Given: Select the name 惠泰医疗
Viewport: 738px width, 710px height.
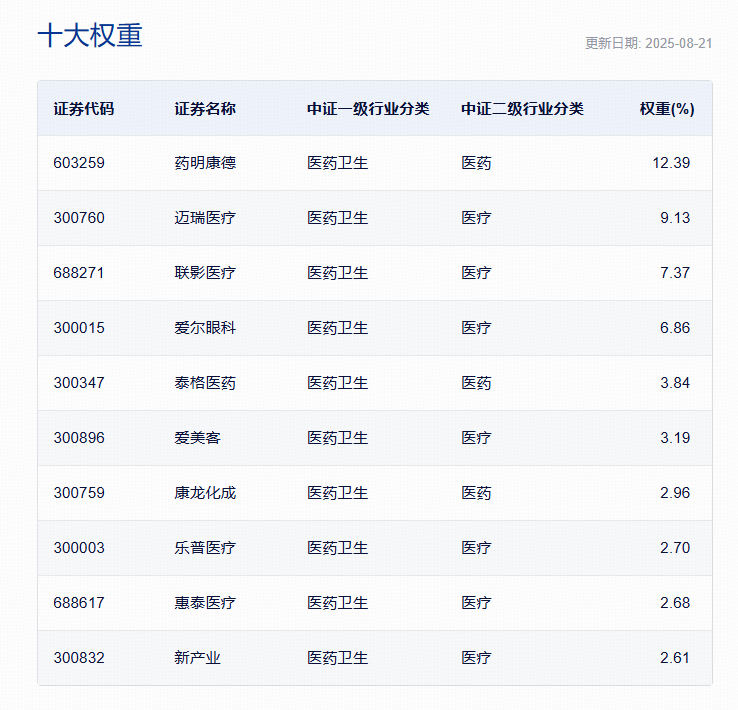Looking at the screenshot, I should coord(205,603).
